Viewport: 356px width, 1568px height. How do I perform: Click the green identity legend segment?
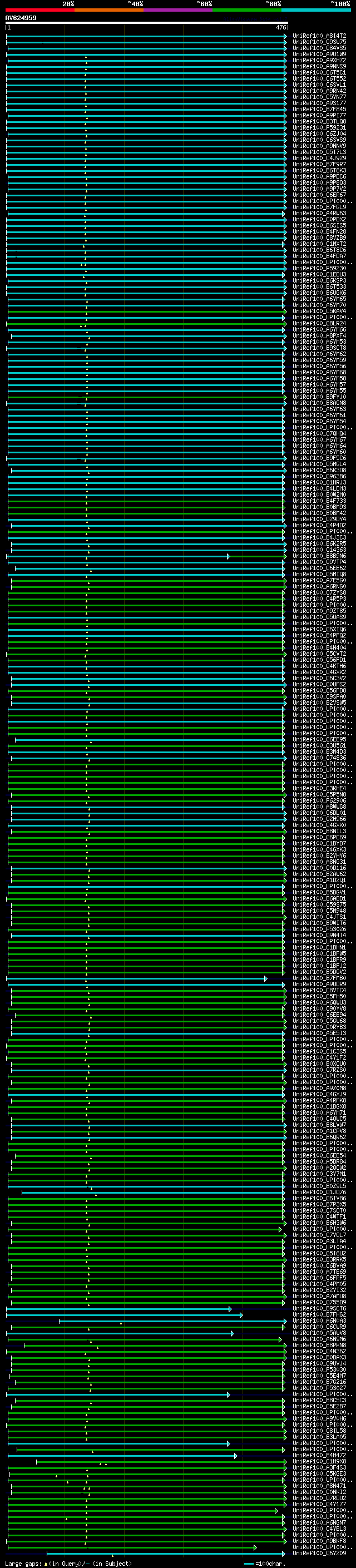(x=246, y=10)
